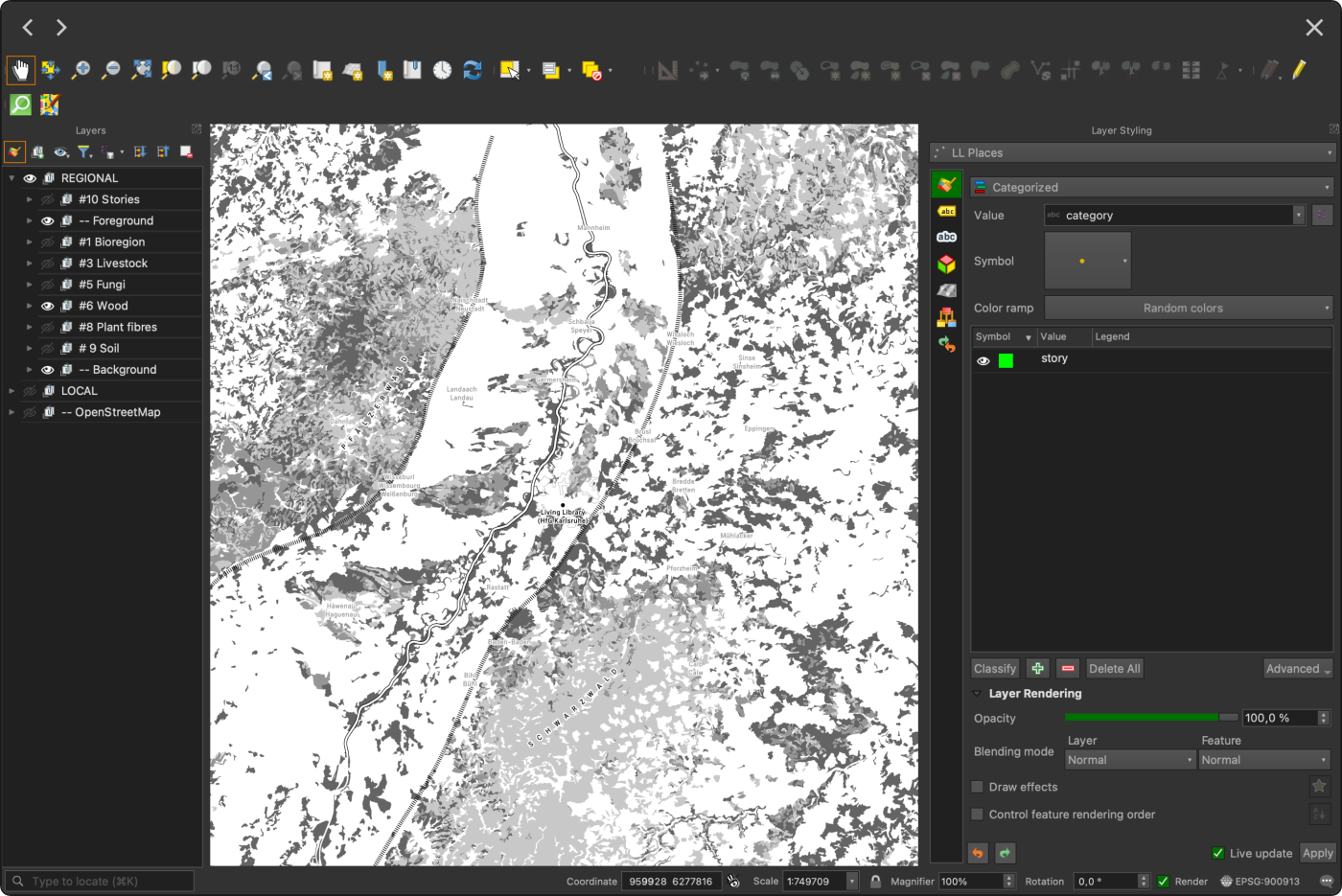Screen dimensions: 1342x896
Task: Show the #10 Stories layer
Action: pyautogui.click(x=47, y=198)
